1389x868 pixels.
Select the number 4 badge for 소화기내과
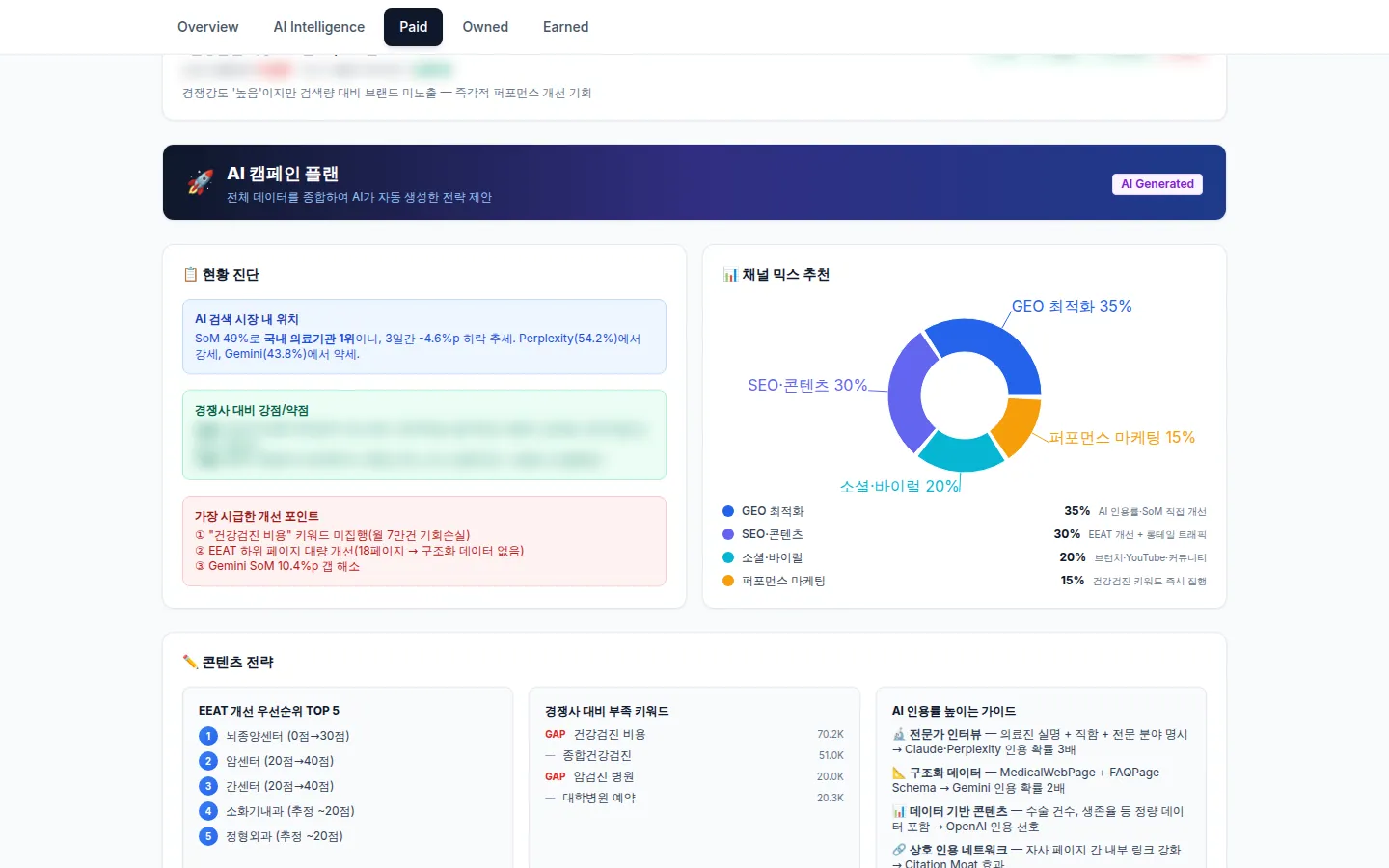pyautogui.click(x=208, y=811)
